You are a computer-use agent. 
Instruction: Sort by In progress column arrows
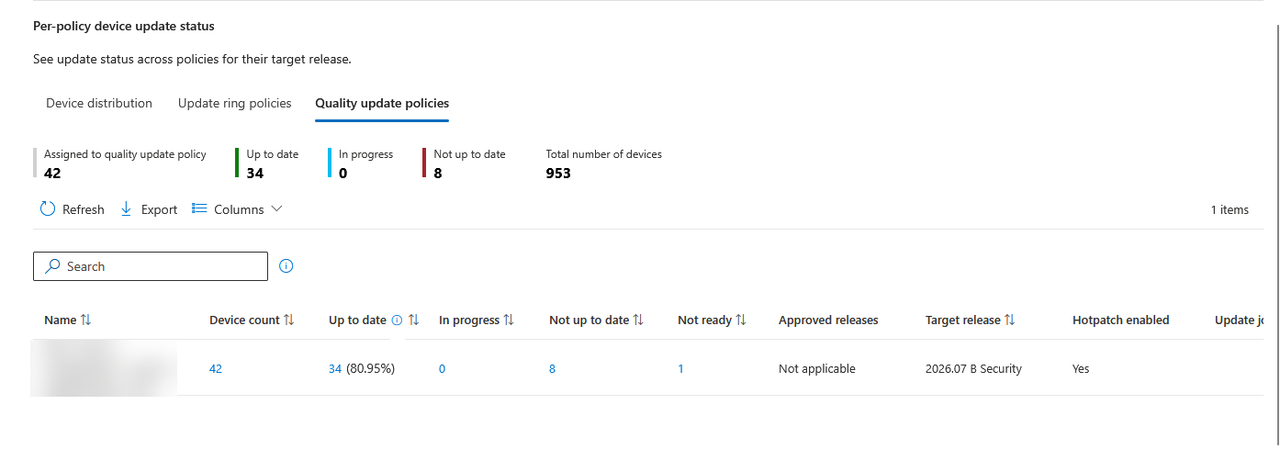tap(508, 320)
